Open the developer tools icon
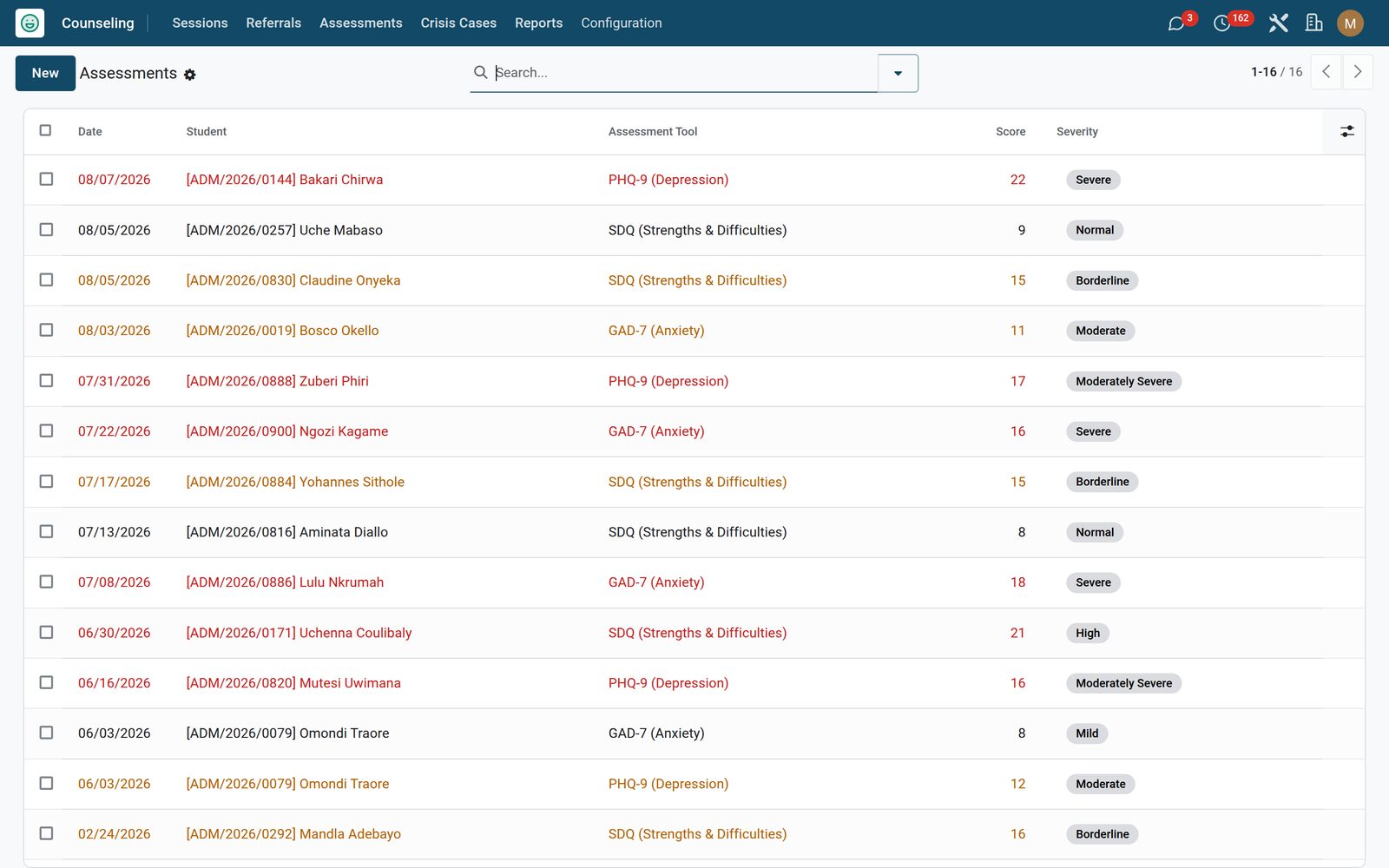The image size is (1389, 868). point(1278,23)
